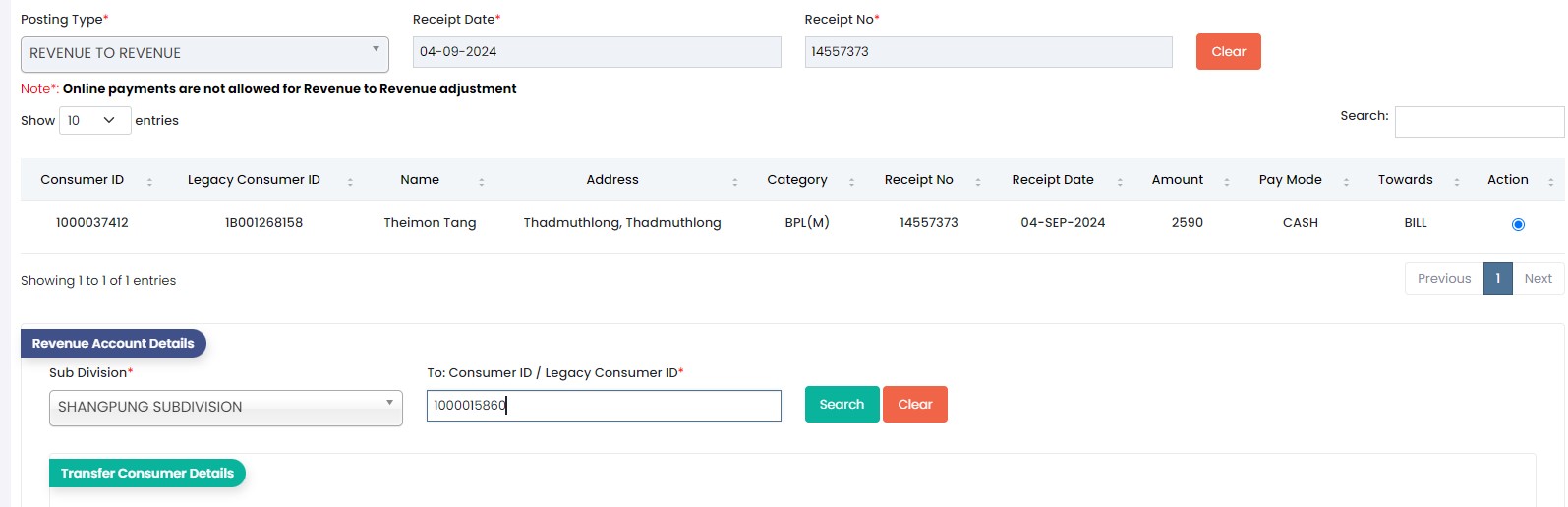Sort table by Address column
Screen dimensions: 1568x507
(x=612, y=180)
